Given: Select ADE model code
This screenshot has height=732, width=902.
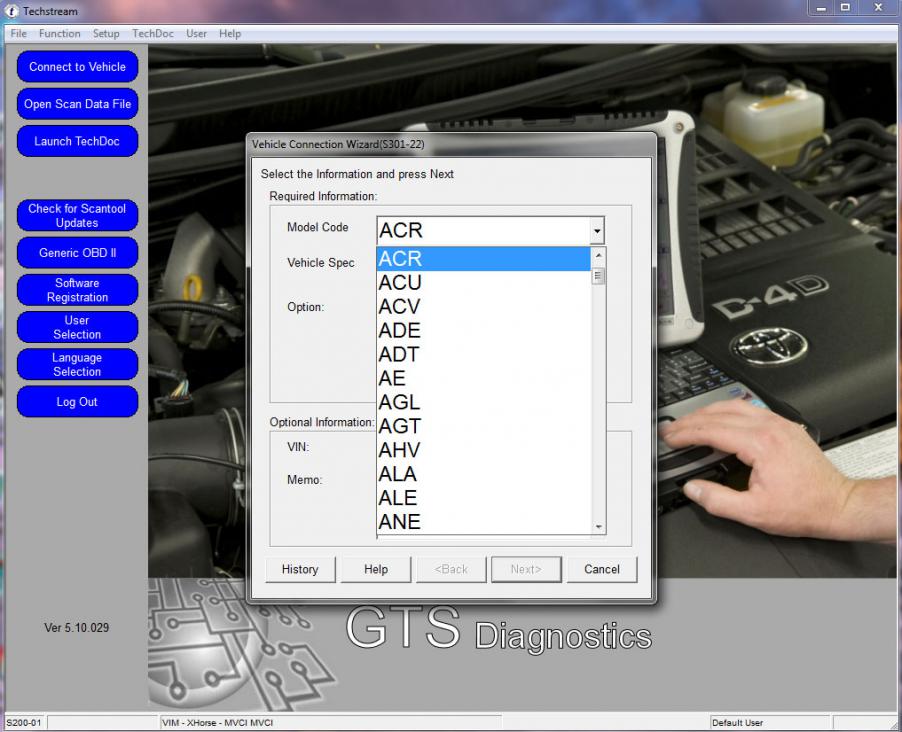Looking at the screenshot, I should [x=483, y=330].
